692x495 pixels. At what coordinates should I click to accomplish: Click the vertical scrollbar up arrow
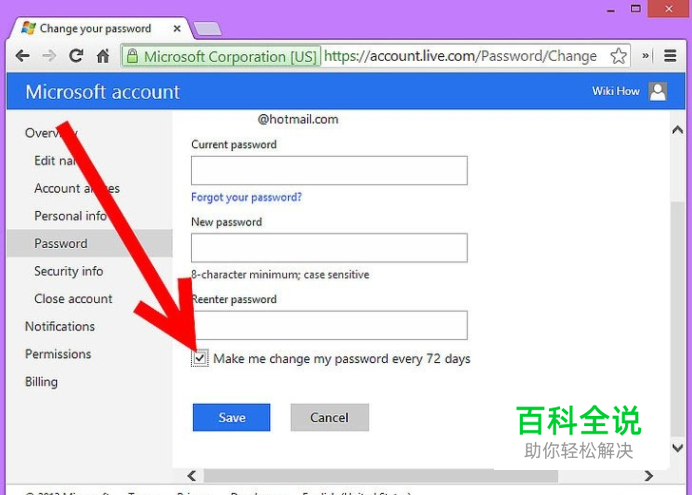point(677,130)
